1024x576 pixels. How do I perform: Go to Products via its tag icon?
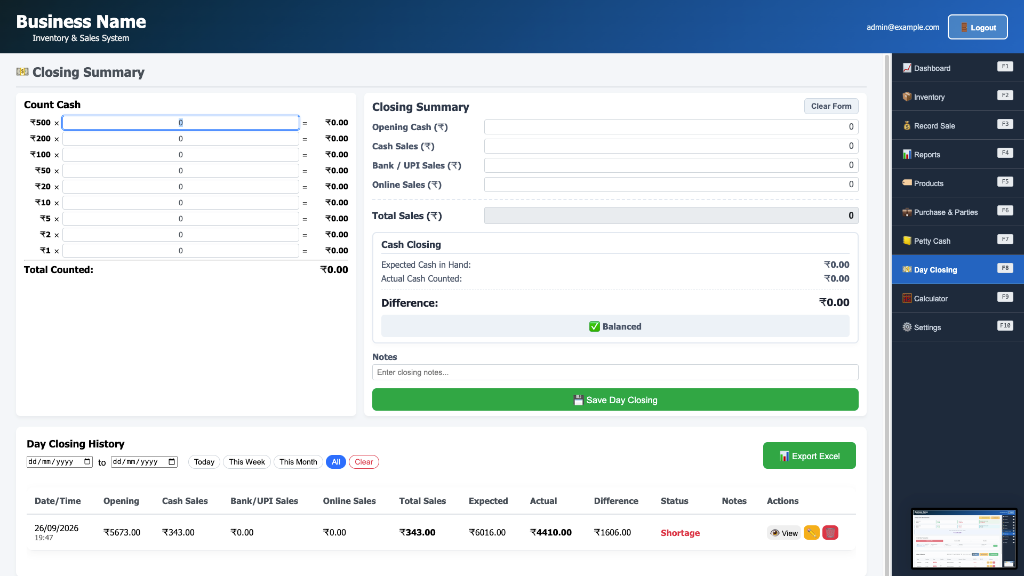coord(906,183)
